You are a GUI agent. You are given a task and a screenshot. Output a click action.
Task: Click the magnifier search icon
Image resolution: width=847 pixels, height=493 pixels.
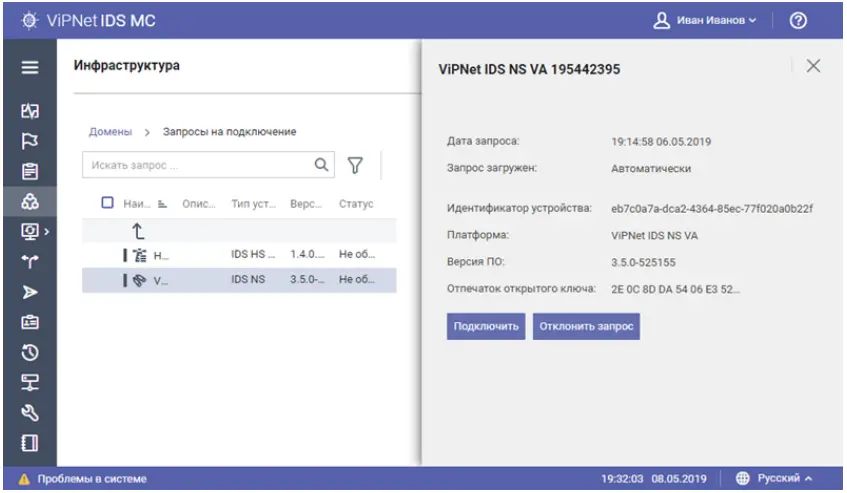click(x=321, y=165)
